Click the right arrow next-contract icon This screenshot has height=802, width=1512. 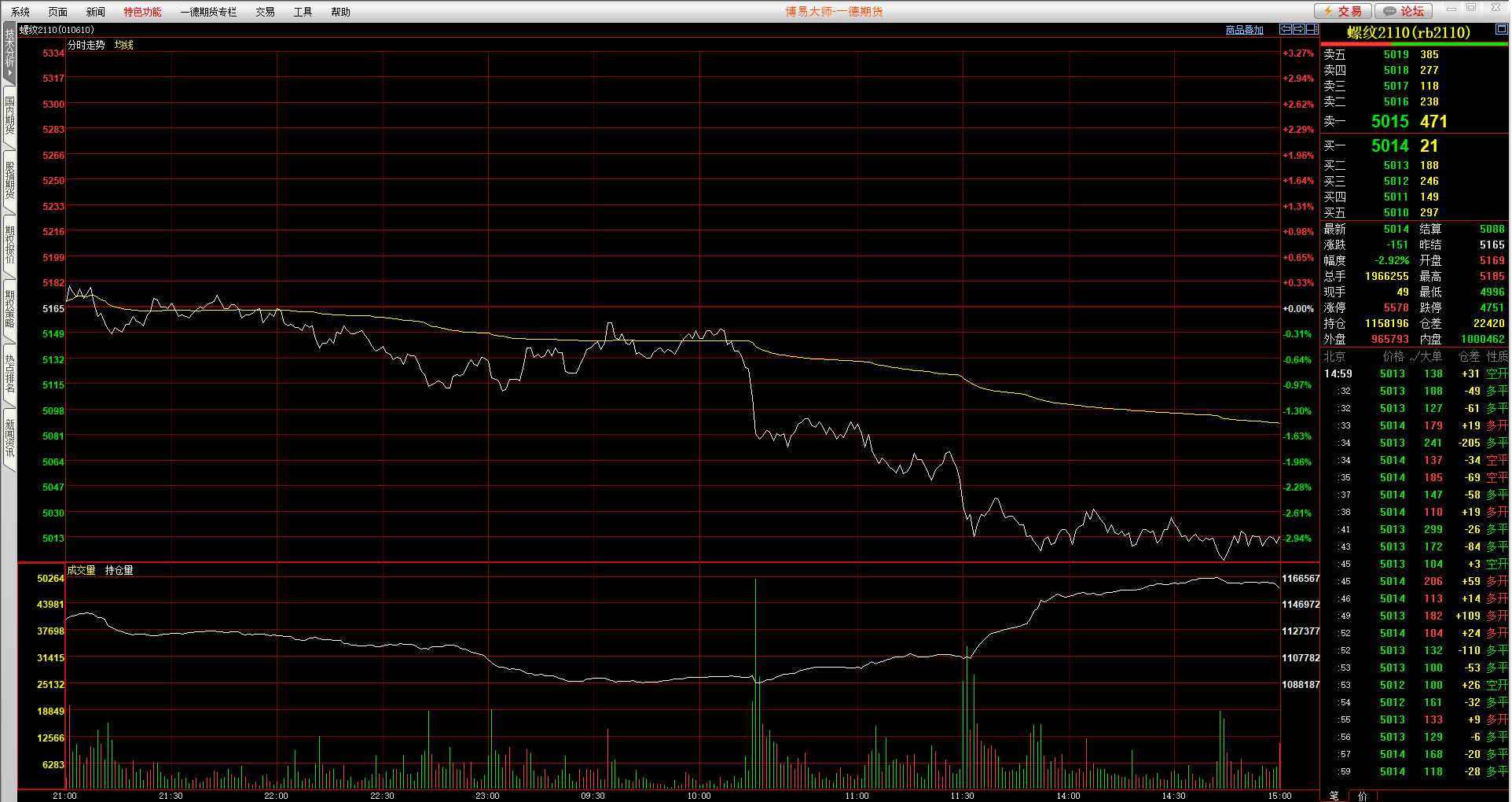pos(1299,29)
